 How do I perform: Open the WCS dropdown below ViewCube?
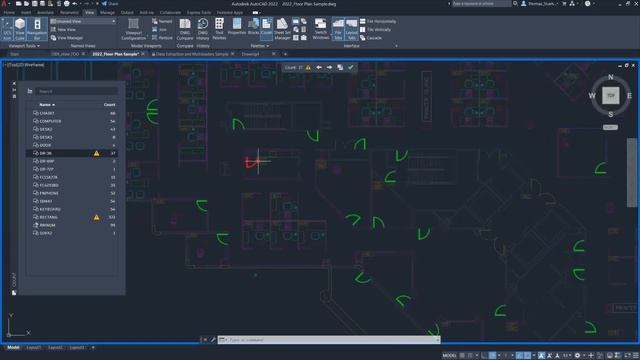(611, 127)
